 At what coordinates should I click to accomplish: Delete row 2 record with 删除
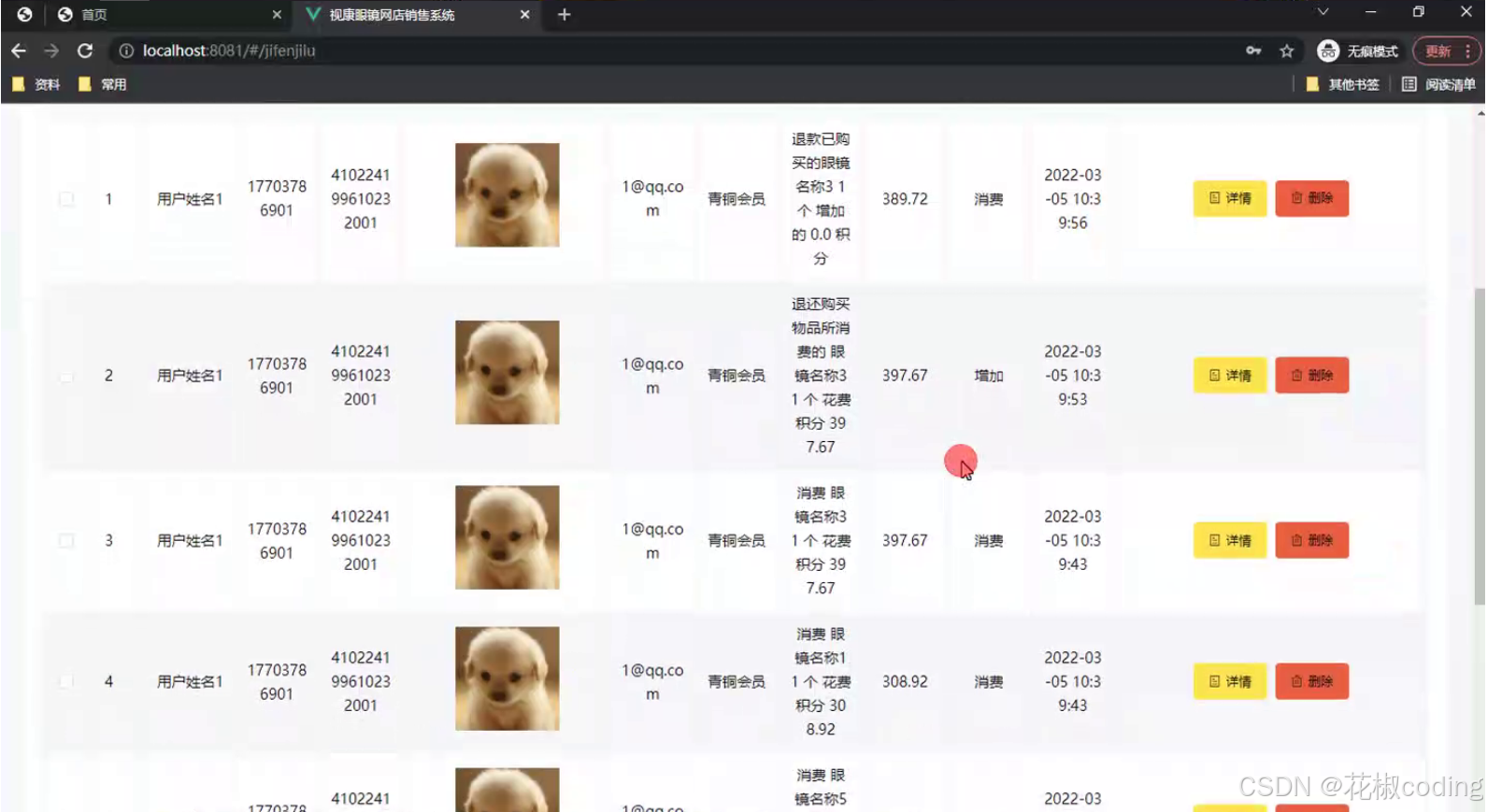(x=1311, y=375)
